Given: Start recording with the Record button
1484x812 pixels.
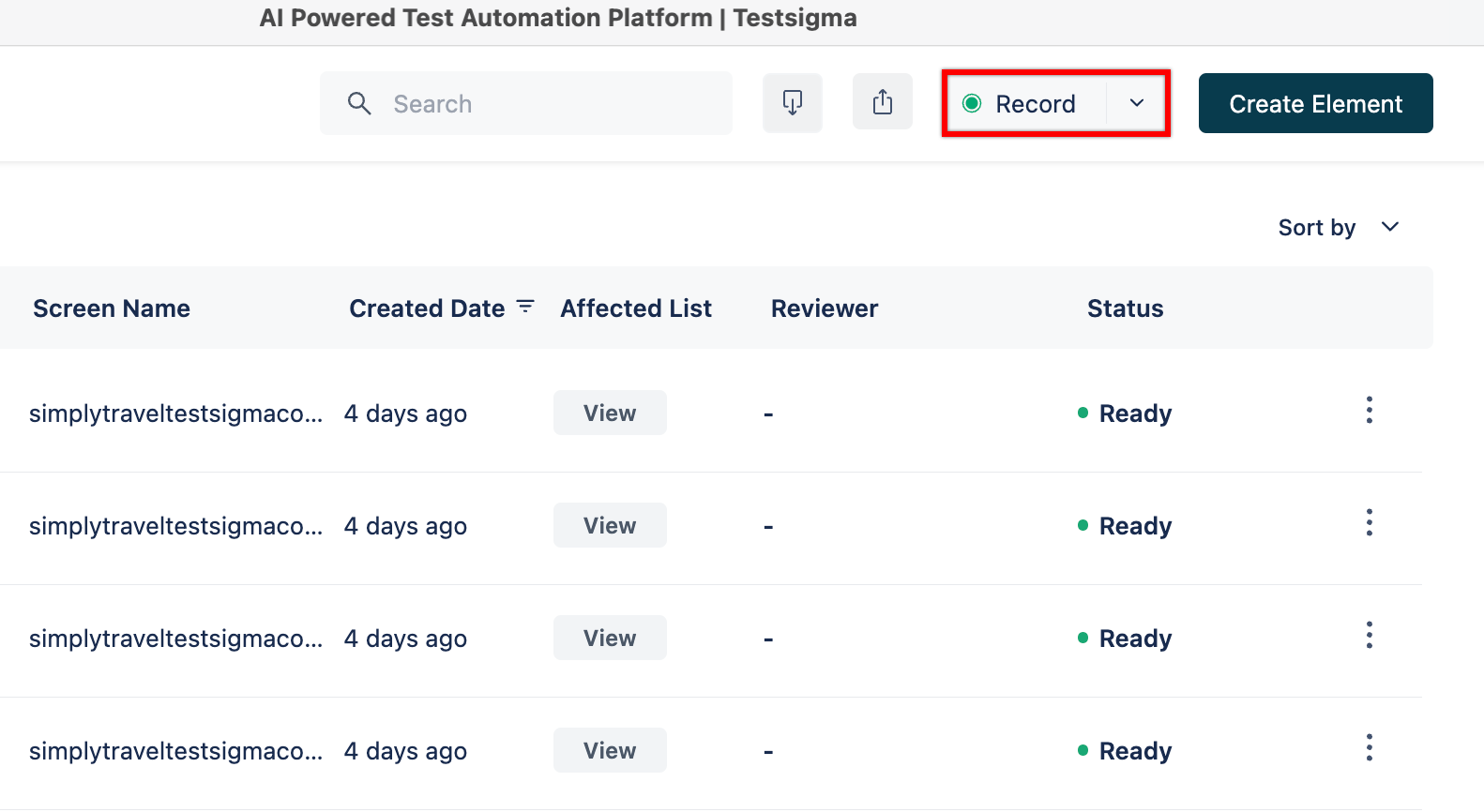Looking at the screenshot, I should (x=1027, y=103).
